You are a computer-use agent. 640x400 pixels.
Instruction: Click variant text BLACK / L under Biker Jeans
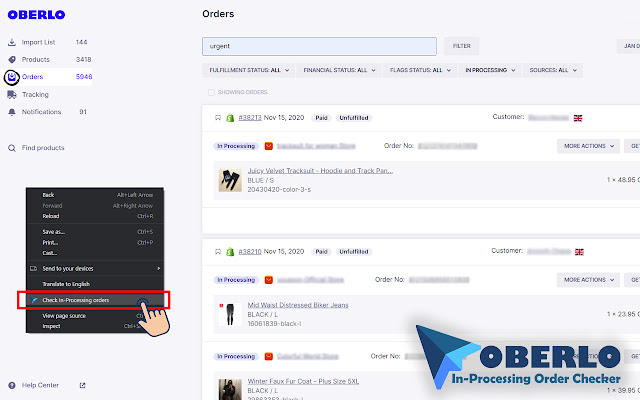[x=263, y=315]
